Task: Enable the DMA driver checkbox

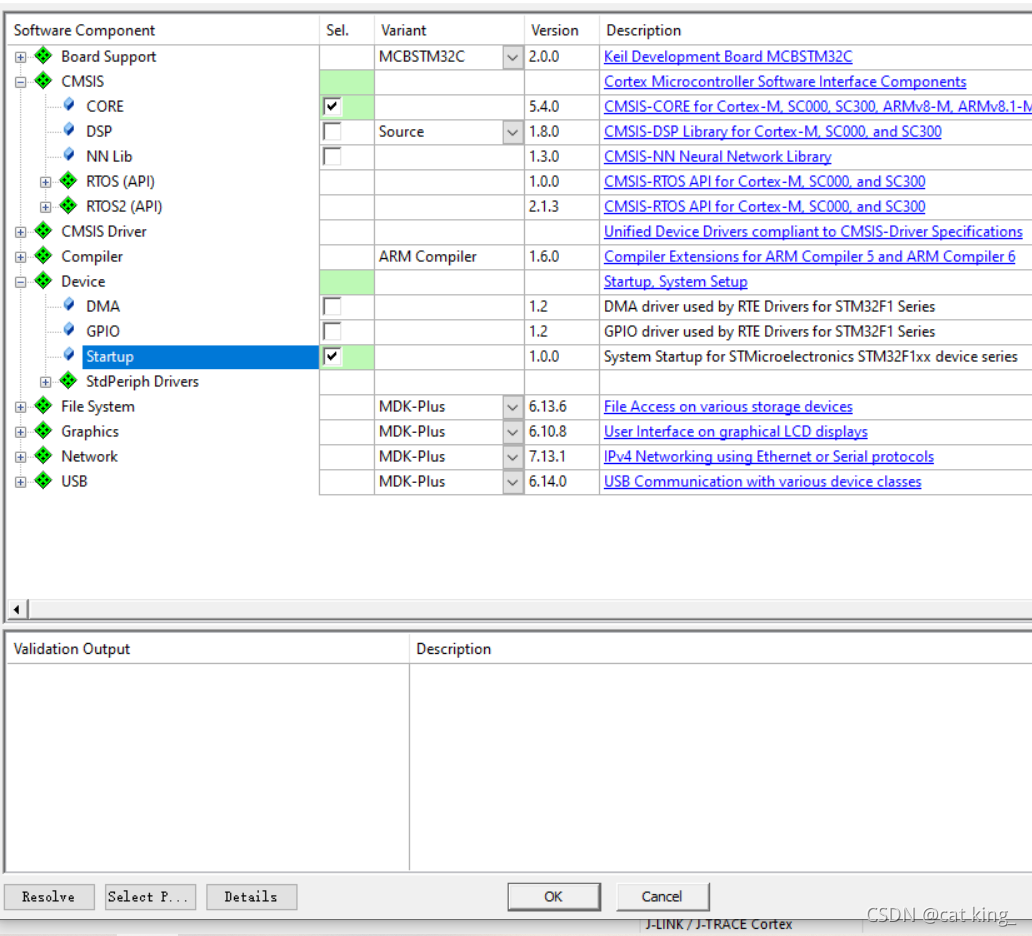Action: click(332, 306)
